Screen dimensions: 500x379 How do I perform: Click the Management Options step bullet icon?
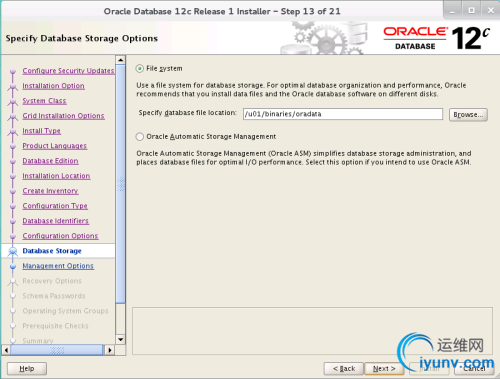pos(13,266)
